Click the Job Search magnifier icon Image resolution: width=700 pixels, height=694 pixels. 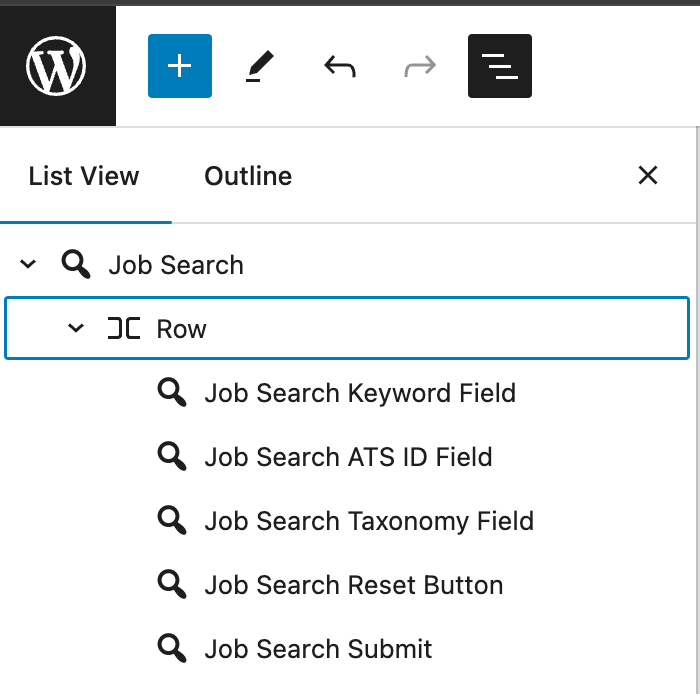[x=76, y=265]
